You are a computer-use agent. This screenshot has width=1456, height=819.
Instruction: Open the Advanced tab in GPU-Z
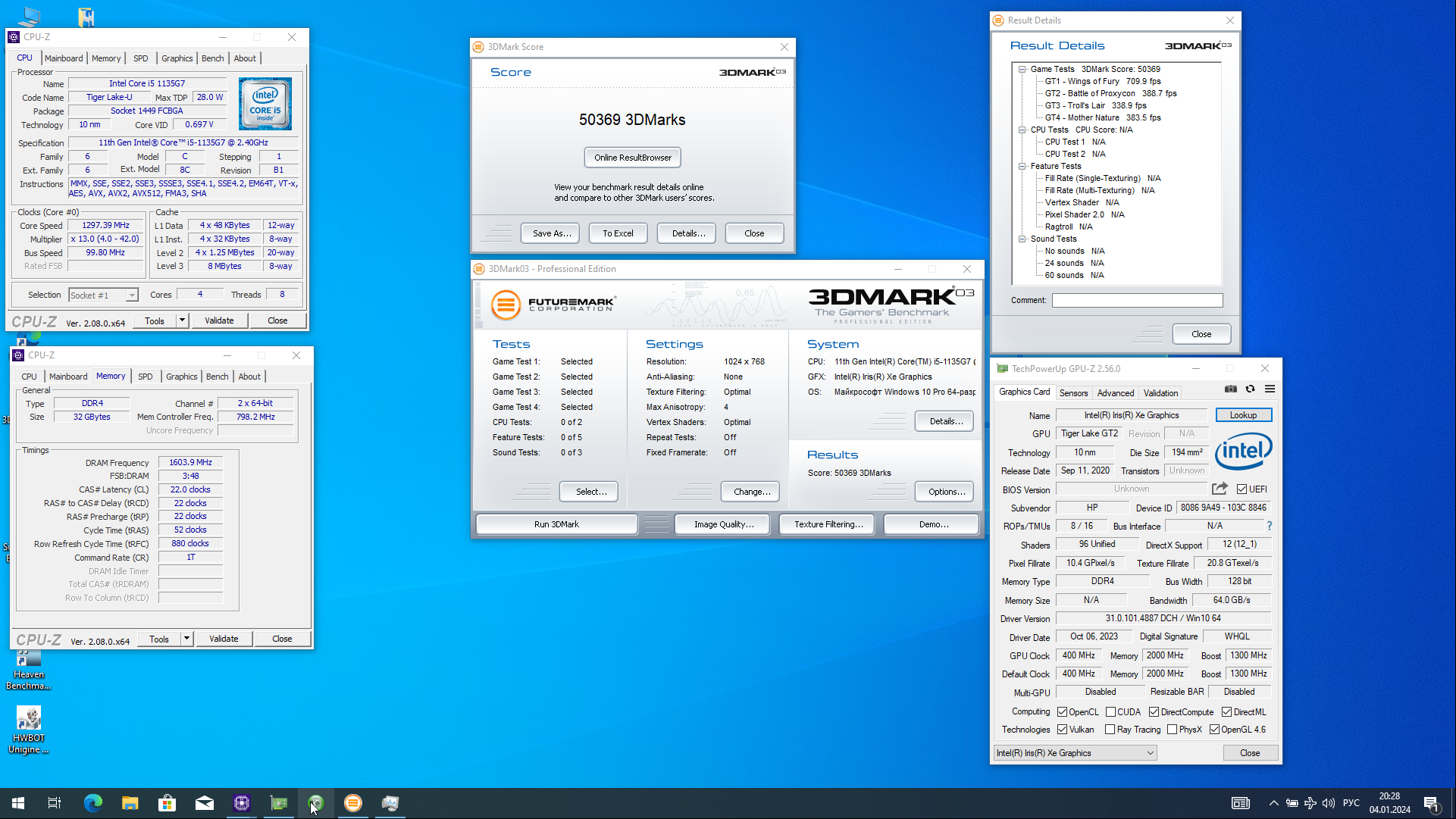point(1116,392)
